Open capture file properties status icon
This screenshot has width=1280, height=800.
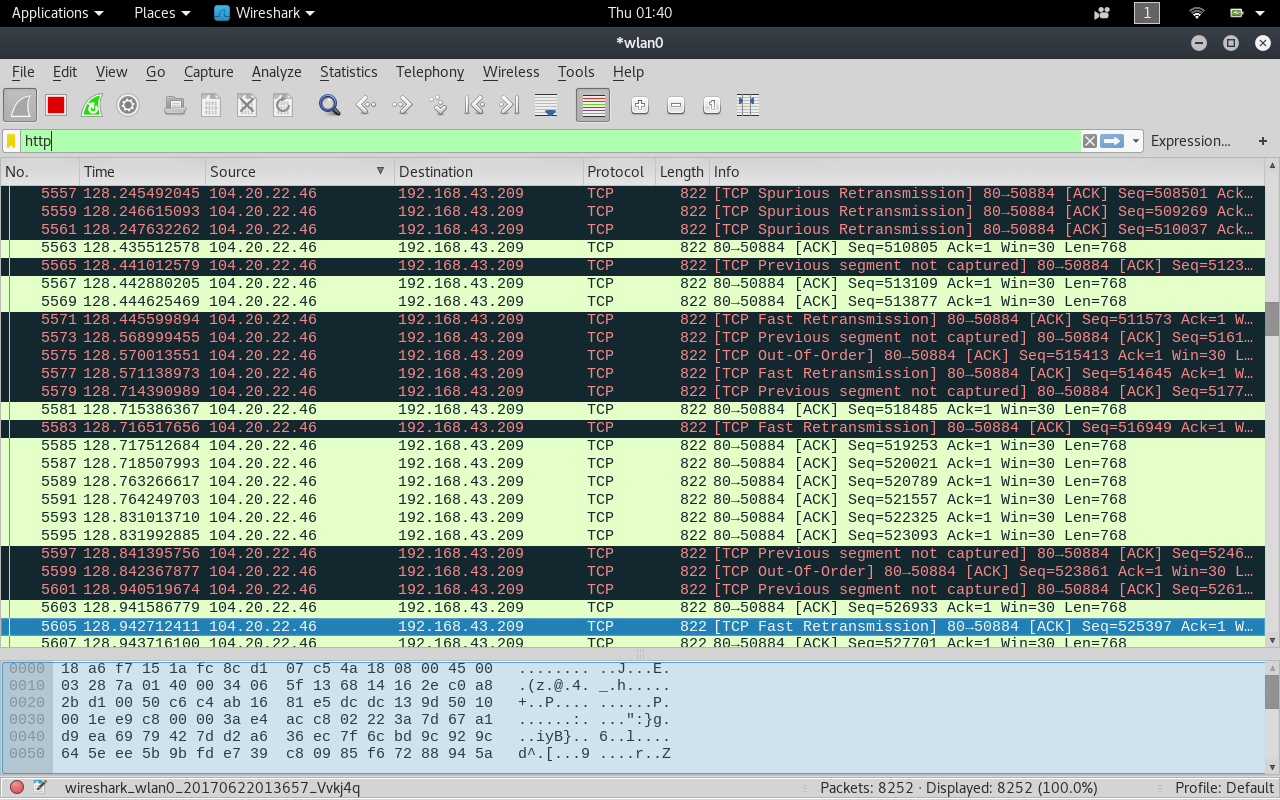coord(40,788)
